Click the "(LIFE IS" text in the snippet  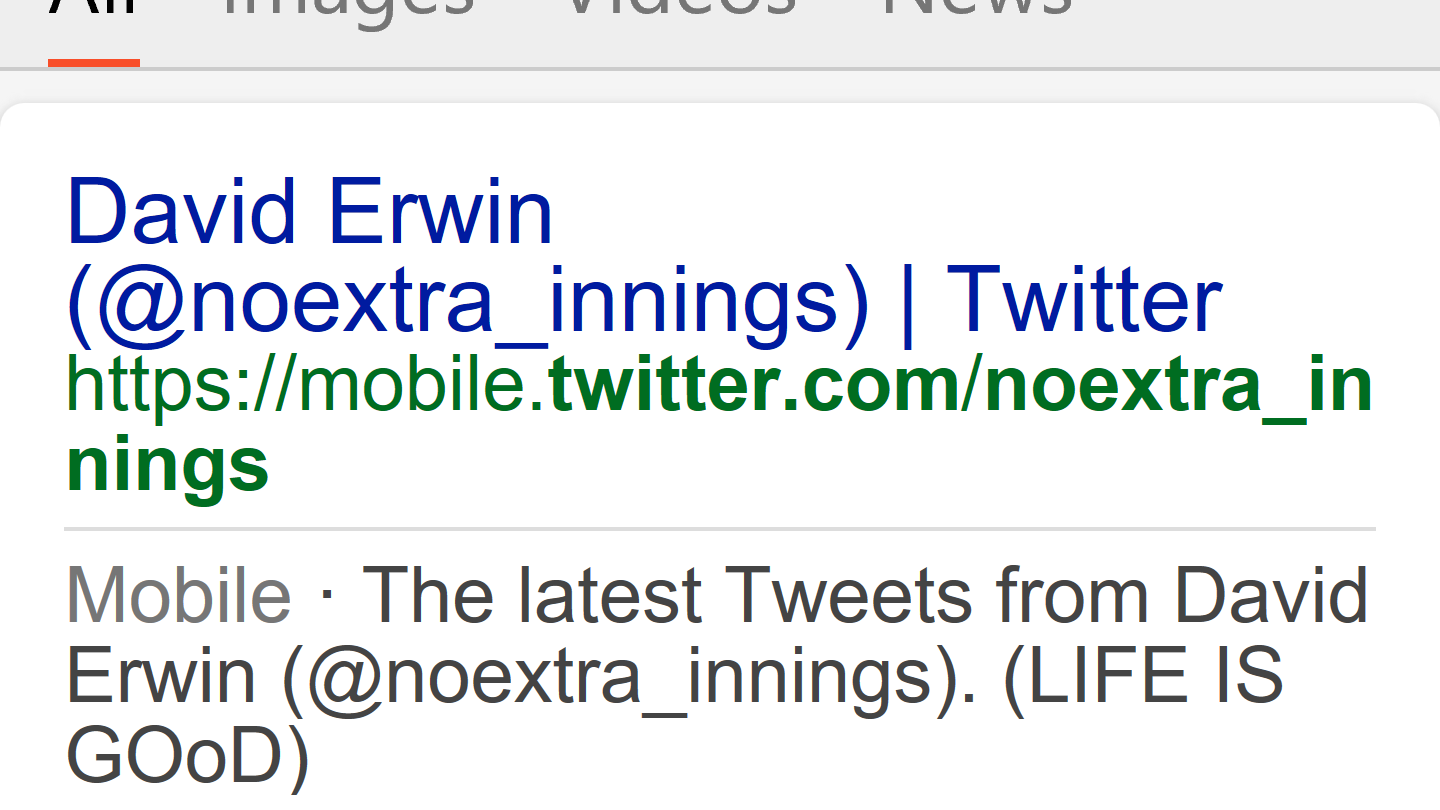point(1142,677)
